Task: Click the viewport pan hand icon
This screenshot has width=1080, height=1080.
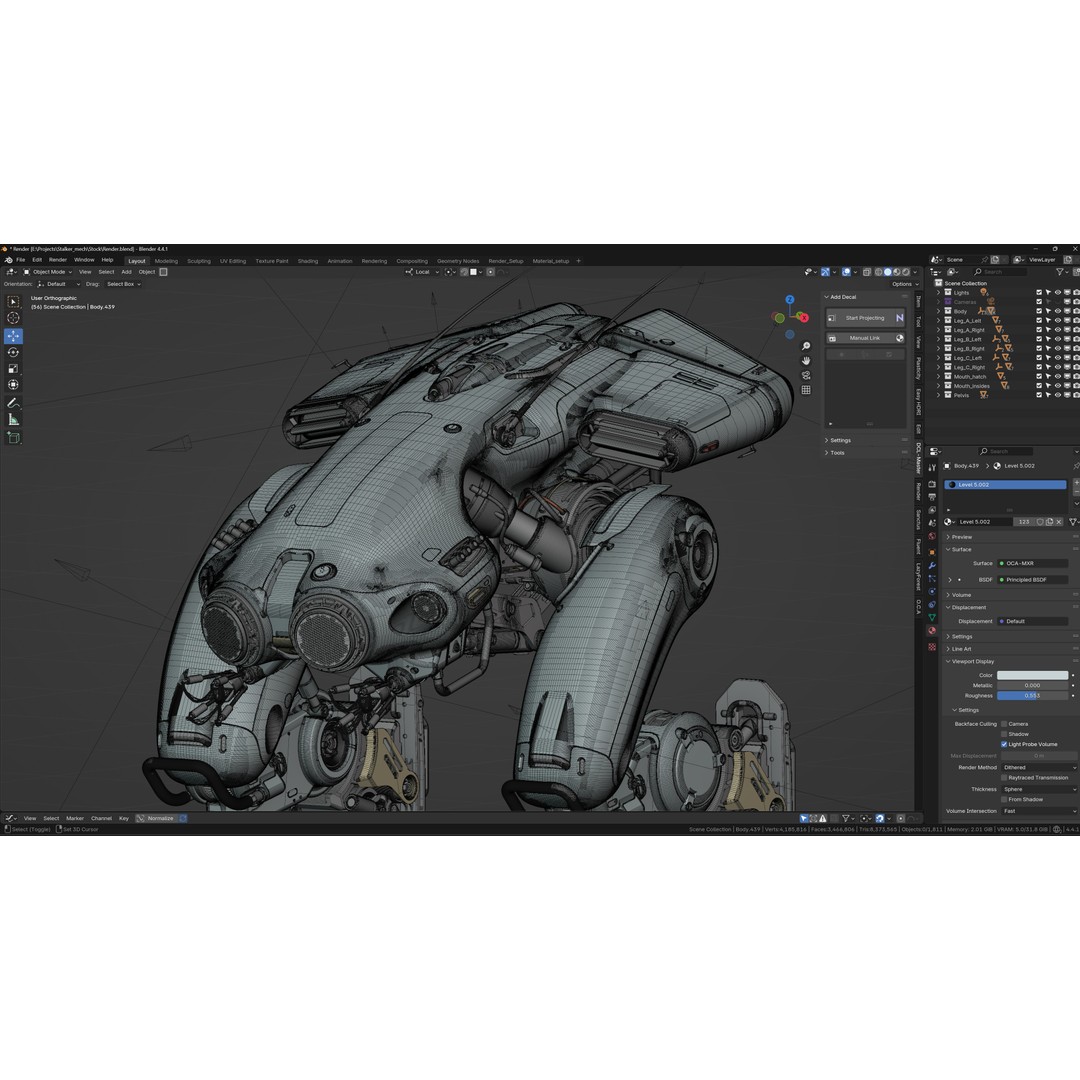Action: (x=806, y=361)
